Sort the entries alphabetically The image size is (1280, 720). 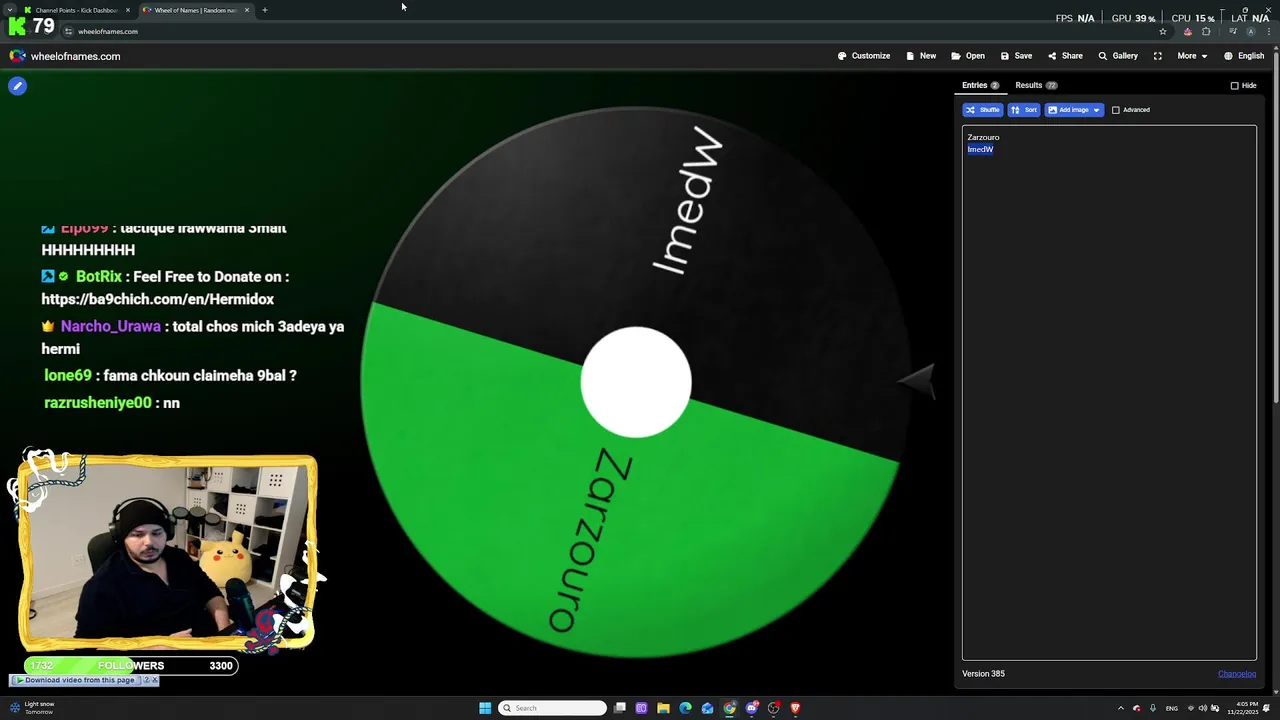pos(1024,110)
